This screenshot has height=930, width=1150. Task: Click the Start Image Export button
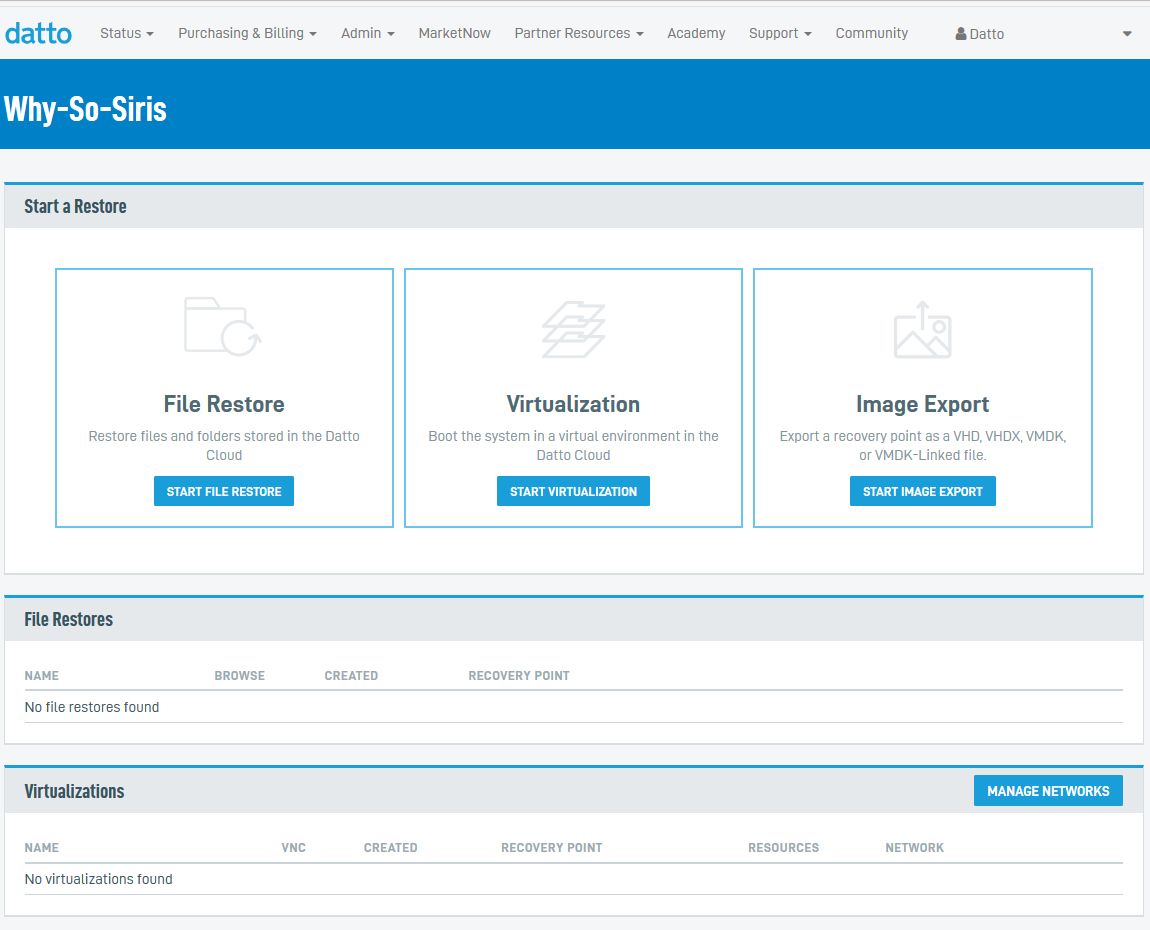922,491
